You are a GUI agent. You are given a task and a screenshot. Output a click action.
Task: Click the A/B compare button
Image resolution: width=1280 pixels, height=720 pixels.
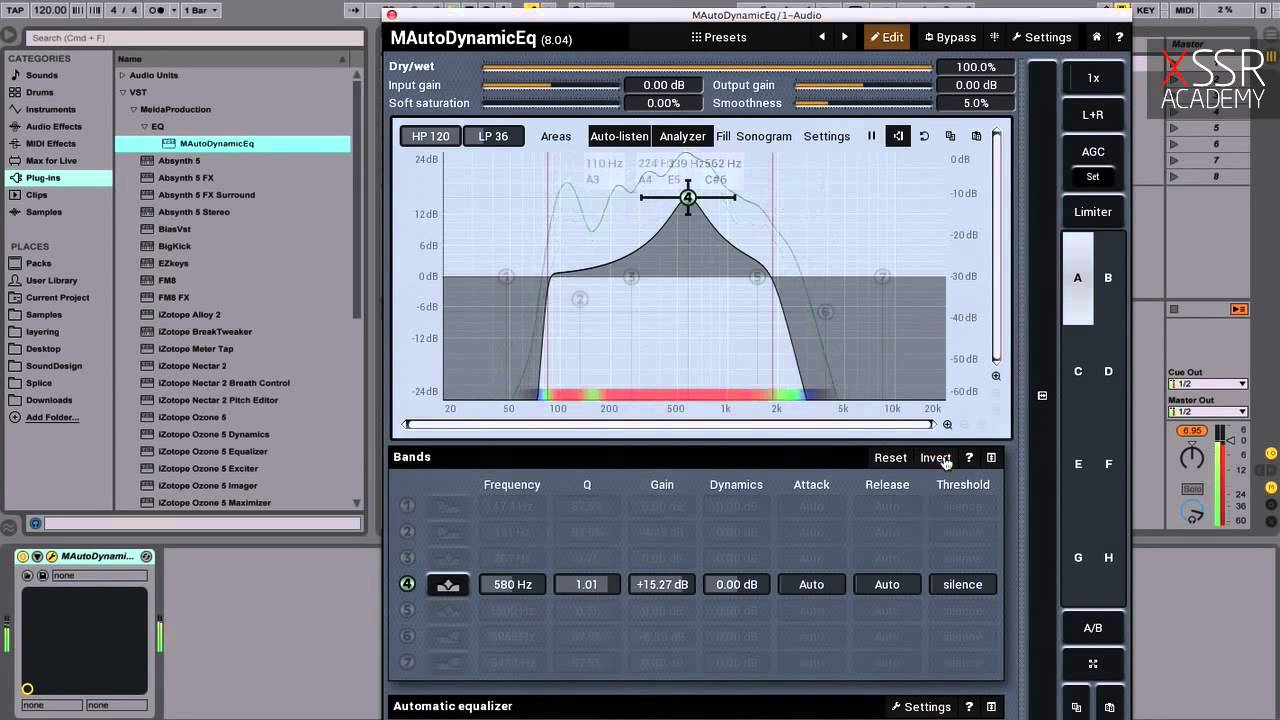tap(1093, 628)
